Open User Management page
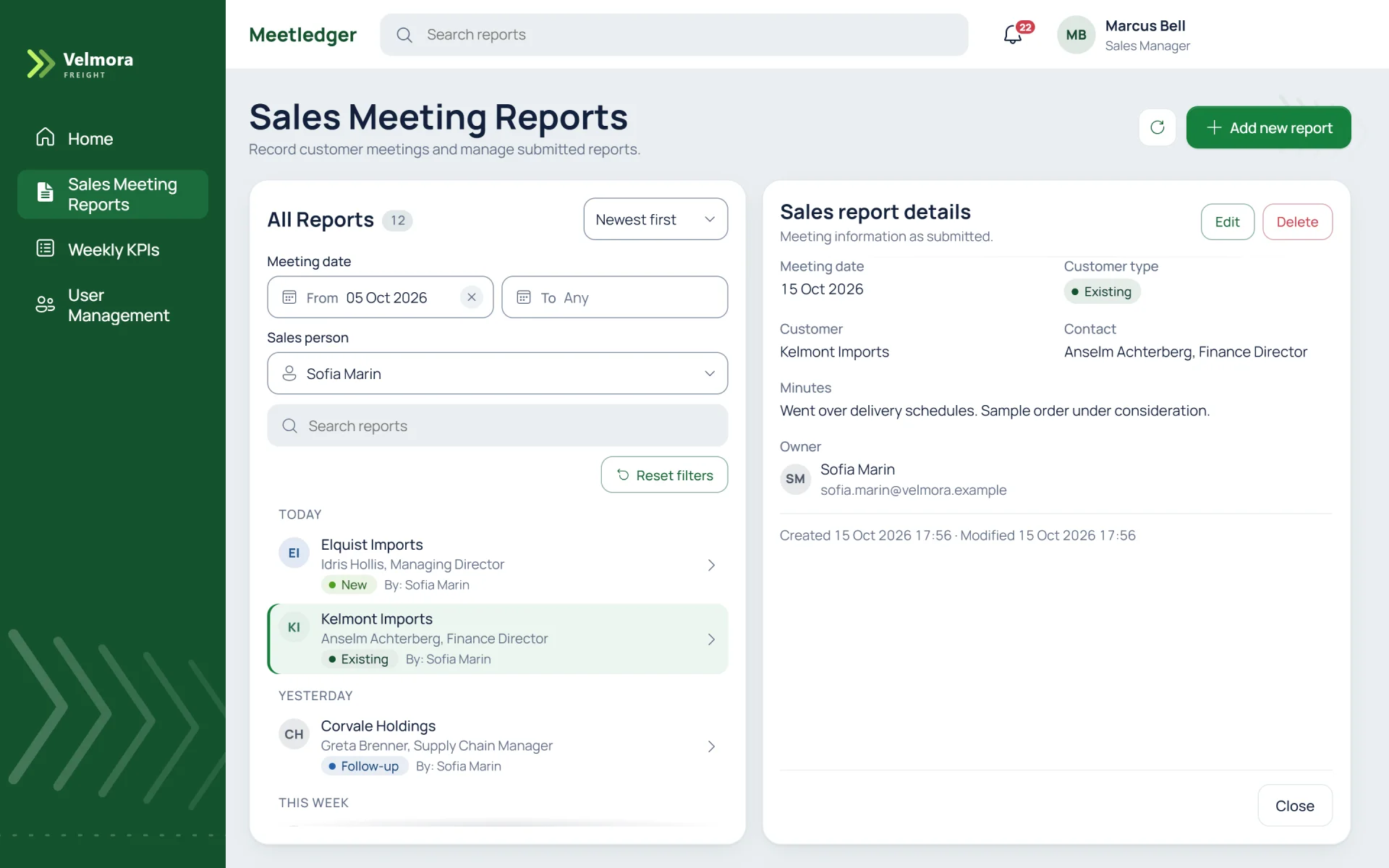The image size is (1389, 868). pyautogui.click(x=113, y=305)
